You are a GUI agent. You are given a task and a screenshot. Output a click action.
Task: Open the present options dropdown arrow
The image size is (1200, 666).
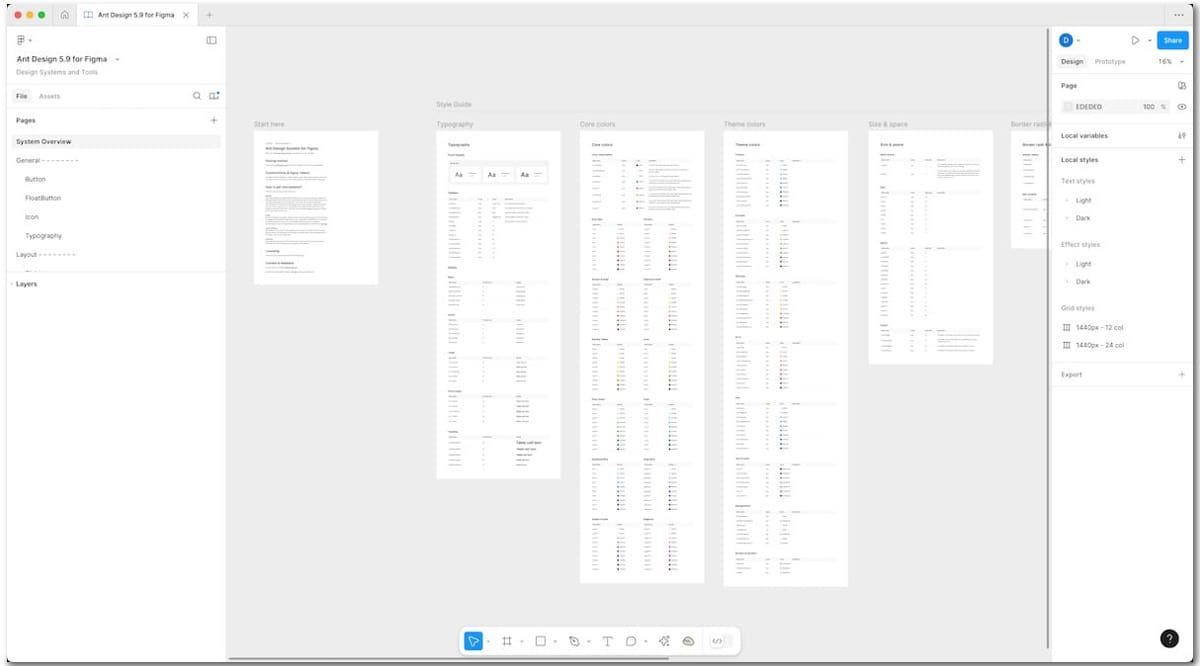[1149, 40]
